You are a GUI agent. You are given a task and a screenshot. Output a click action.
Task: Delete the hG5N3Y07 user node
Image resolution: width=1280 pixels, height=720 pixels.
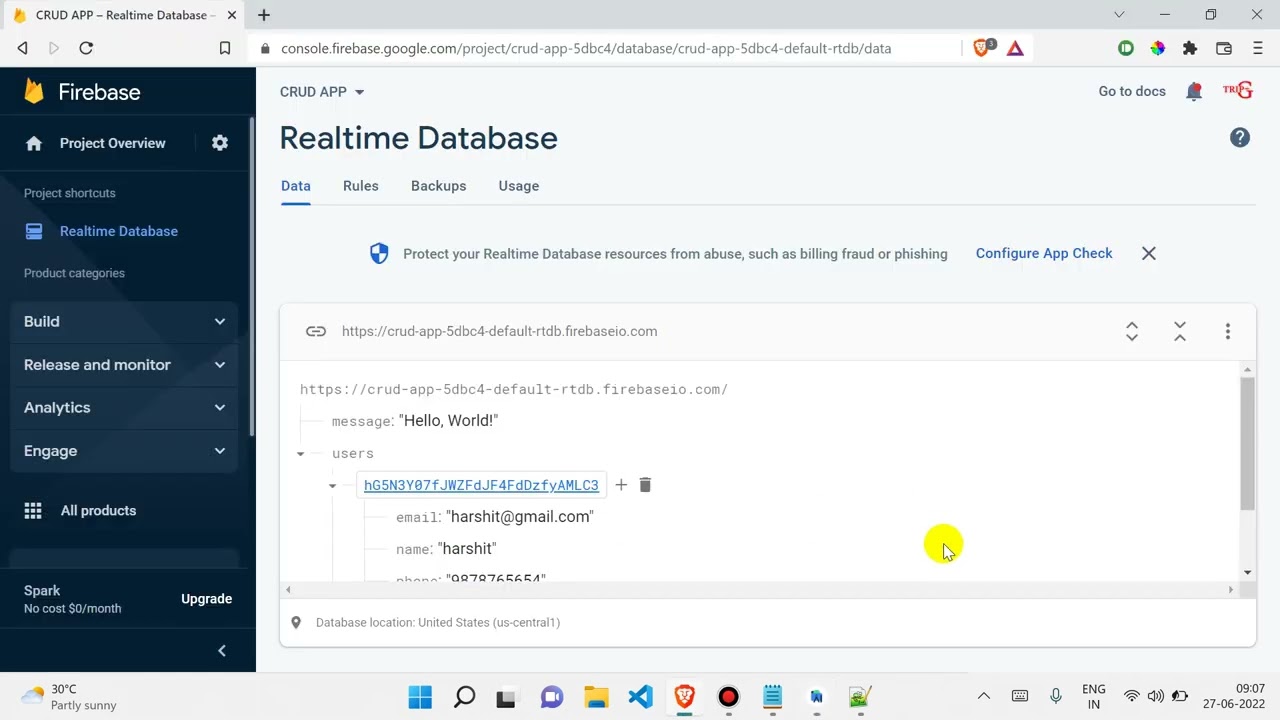[645, 485]
